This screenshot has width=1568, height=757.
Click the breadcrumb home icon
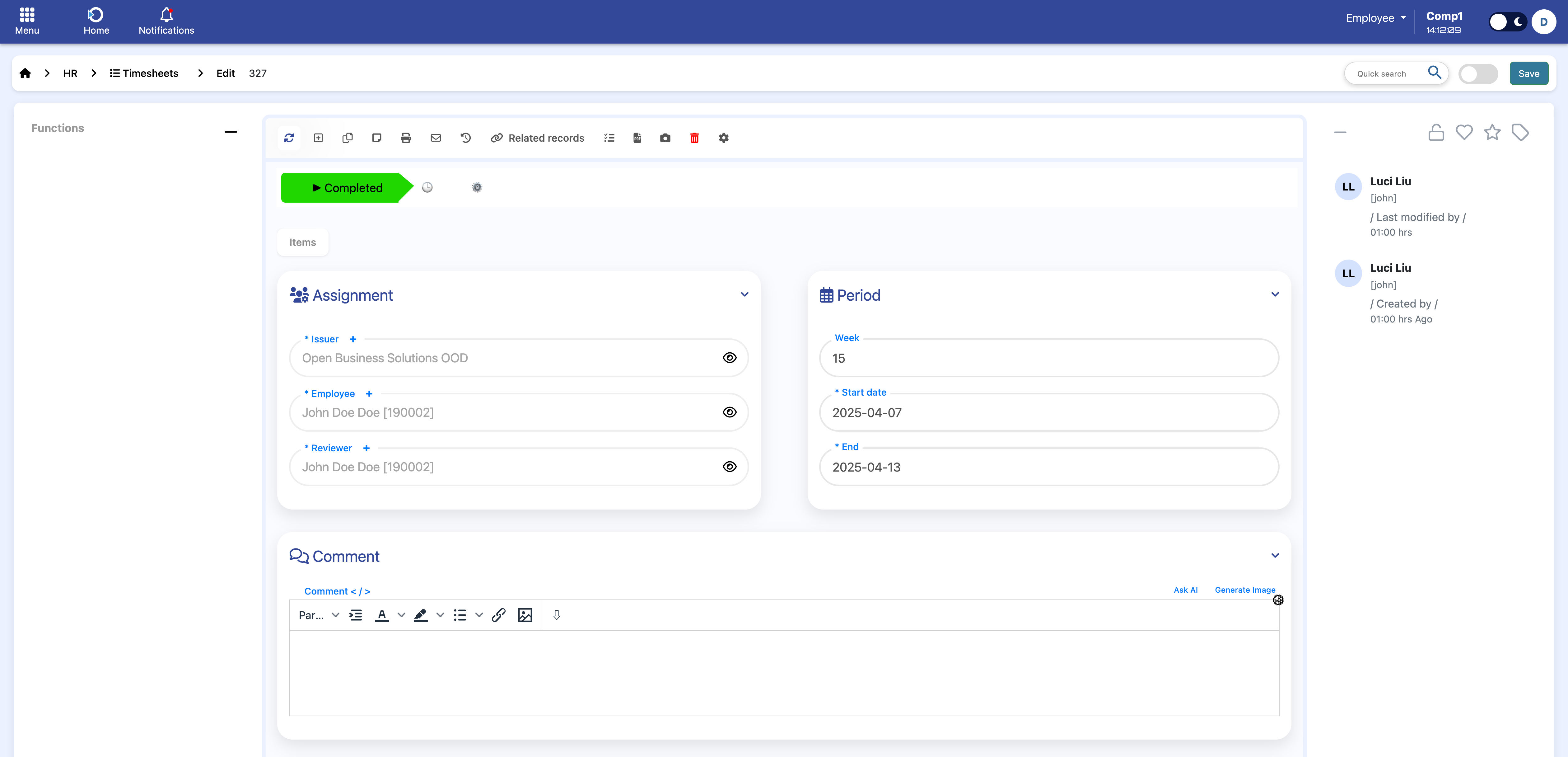(x=25, y=73)
